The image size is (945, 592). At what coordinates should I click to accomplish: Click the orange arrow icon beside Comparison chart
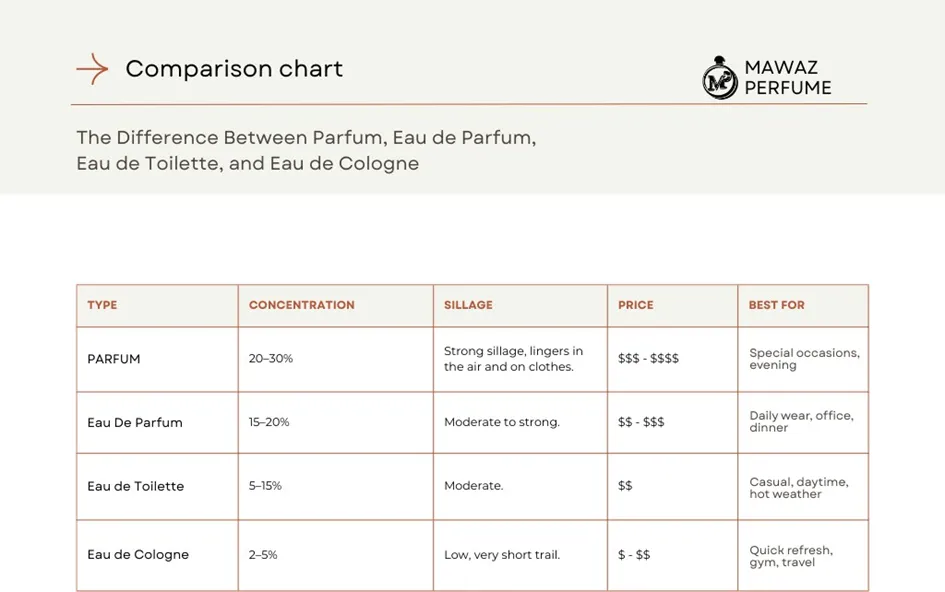(92, 69)
